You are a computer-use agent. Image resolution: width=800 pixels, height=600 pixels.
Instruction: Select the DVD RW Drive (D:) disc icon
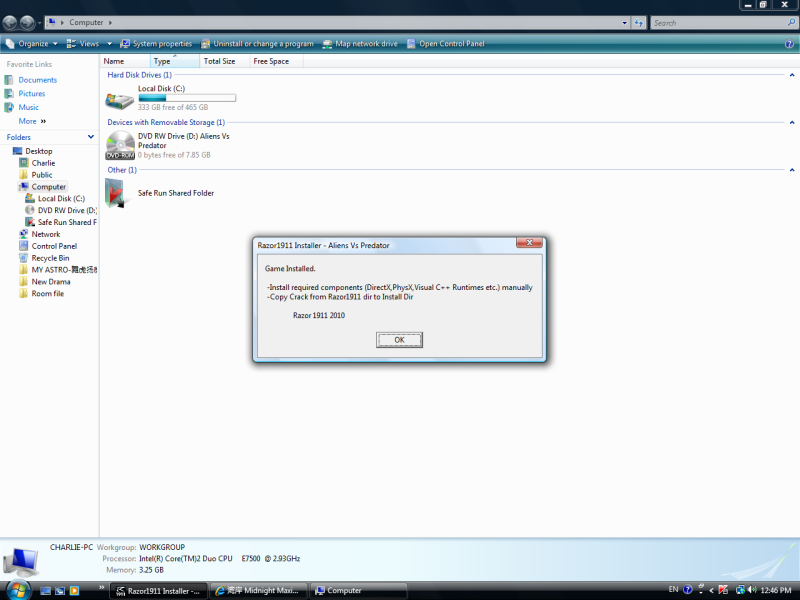click(x=120, y=145)
